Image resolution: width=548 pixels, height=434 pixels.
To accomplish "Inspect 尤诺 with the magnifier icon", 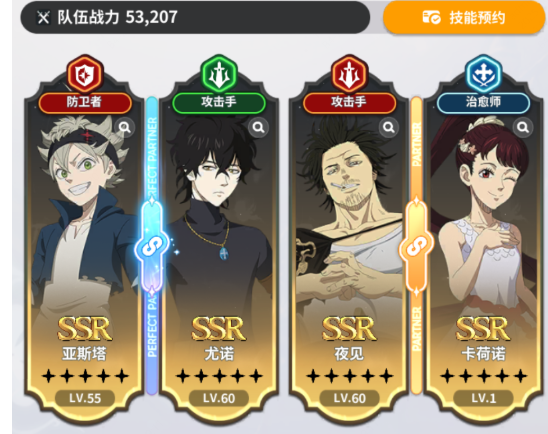I will (258, 127).
